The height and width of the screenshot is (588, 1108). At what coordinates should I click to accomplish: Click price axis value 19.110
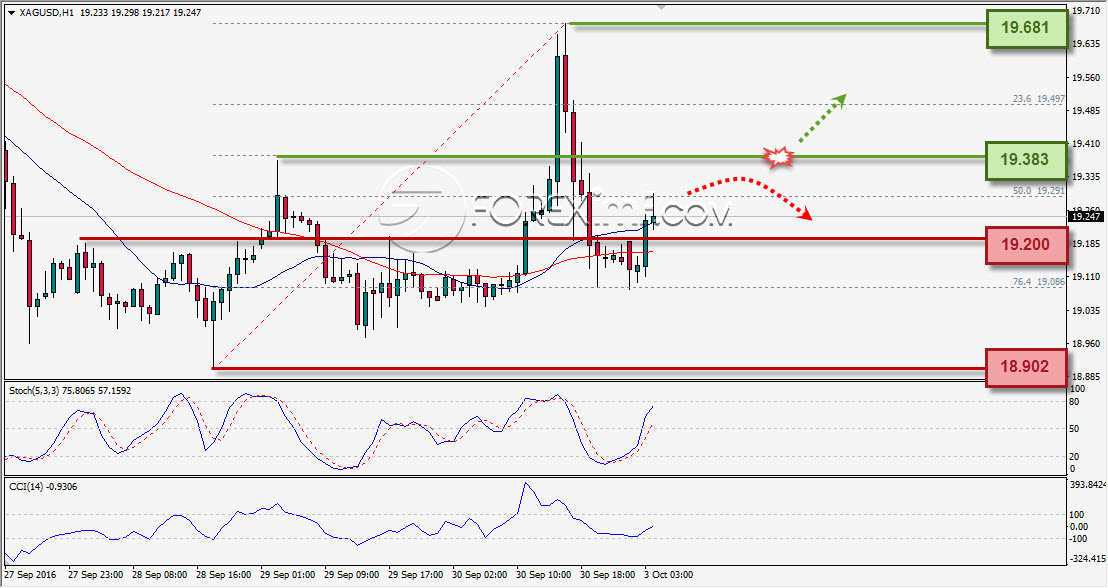[1086, 277]
